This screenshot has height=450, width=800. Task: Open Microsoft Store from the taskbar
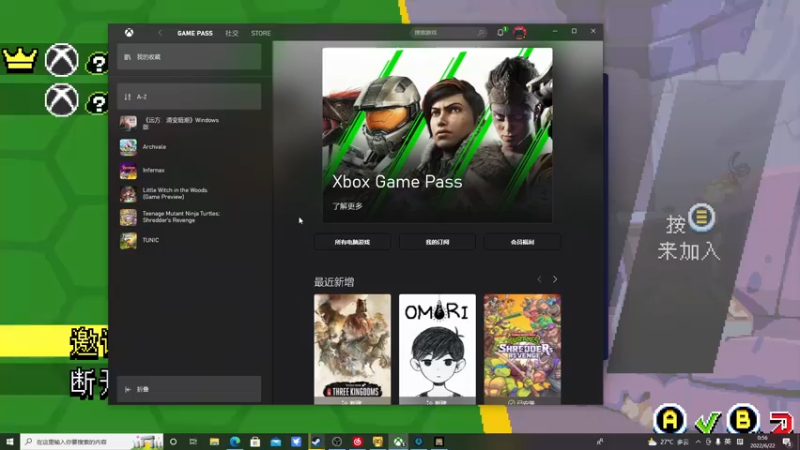click(255, 442)
